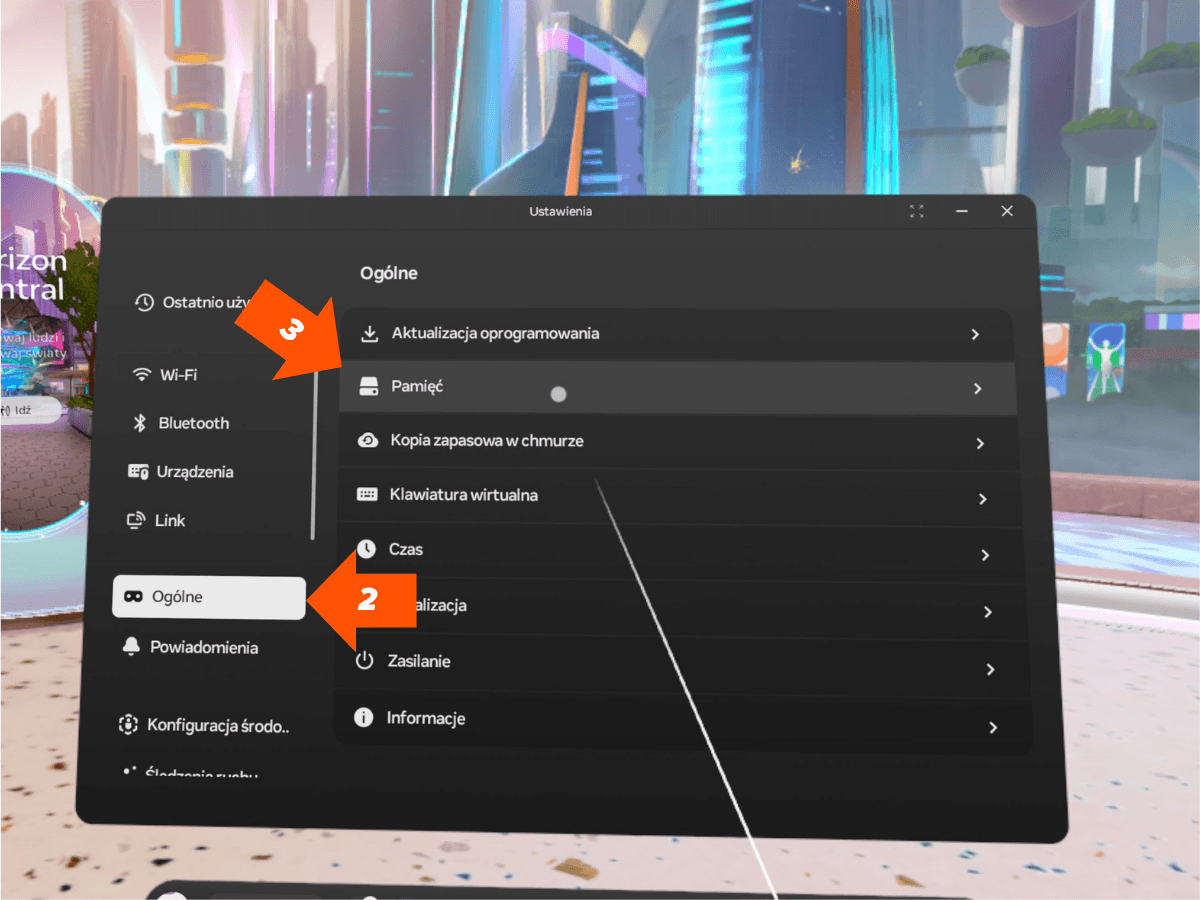Open Konfiguracja środowiska settings category
The width and height of the screenshot is (1200, 900).
pyautogui.click(x=205, y=726)
